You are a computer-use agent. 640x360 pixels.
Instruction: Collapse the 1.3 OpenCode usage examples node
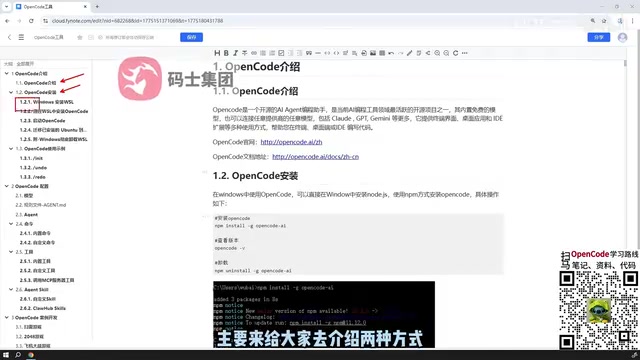pyautogui.click(x=11, y=149)
